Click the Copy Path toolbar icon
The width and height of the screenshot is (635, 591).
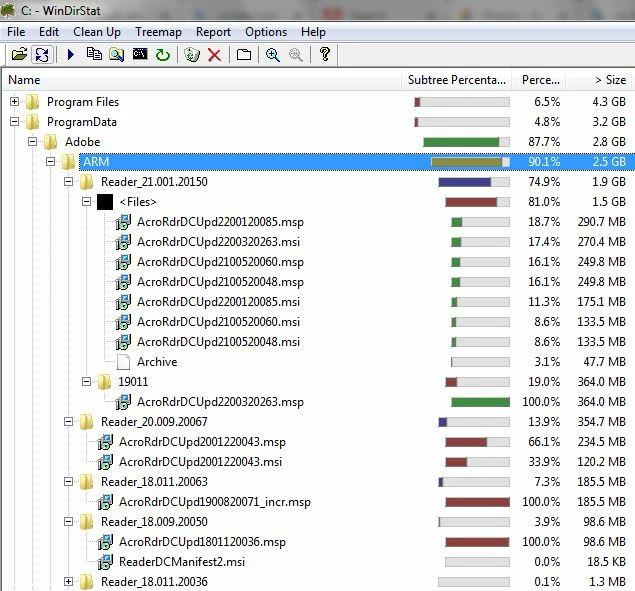[x=94, y=54]
